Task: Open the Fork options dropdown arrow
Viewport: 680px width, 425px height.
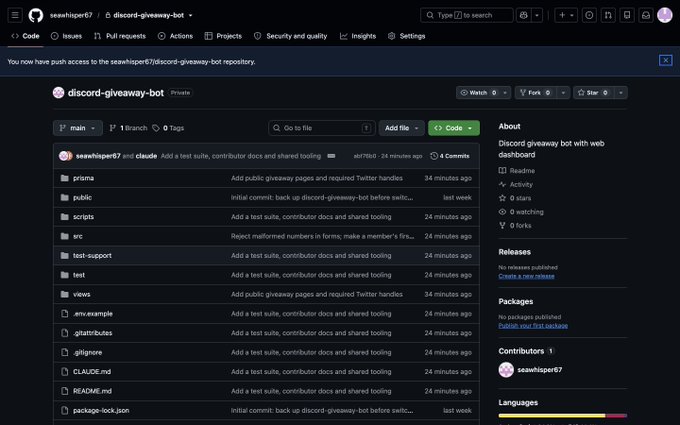Action: pyautogui.click(x=563, y=92)
